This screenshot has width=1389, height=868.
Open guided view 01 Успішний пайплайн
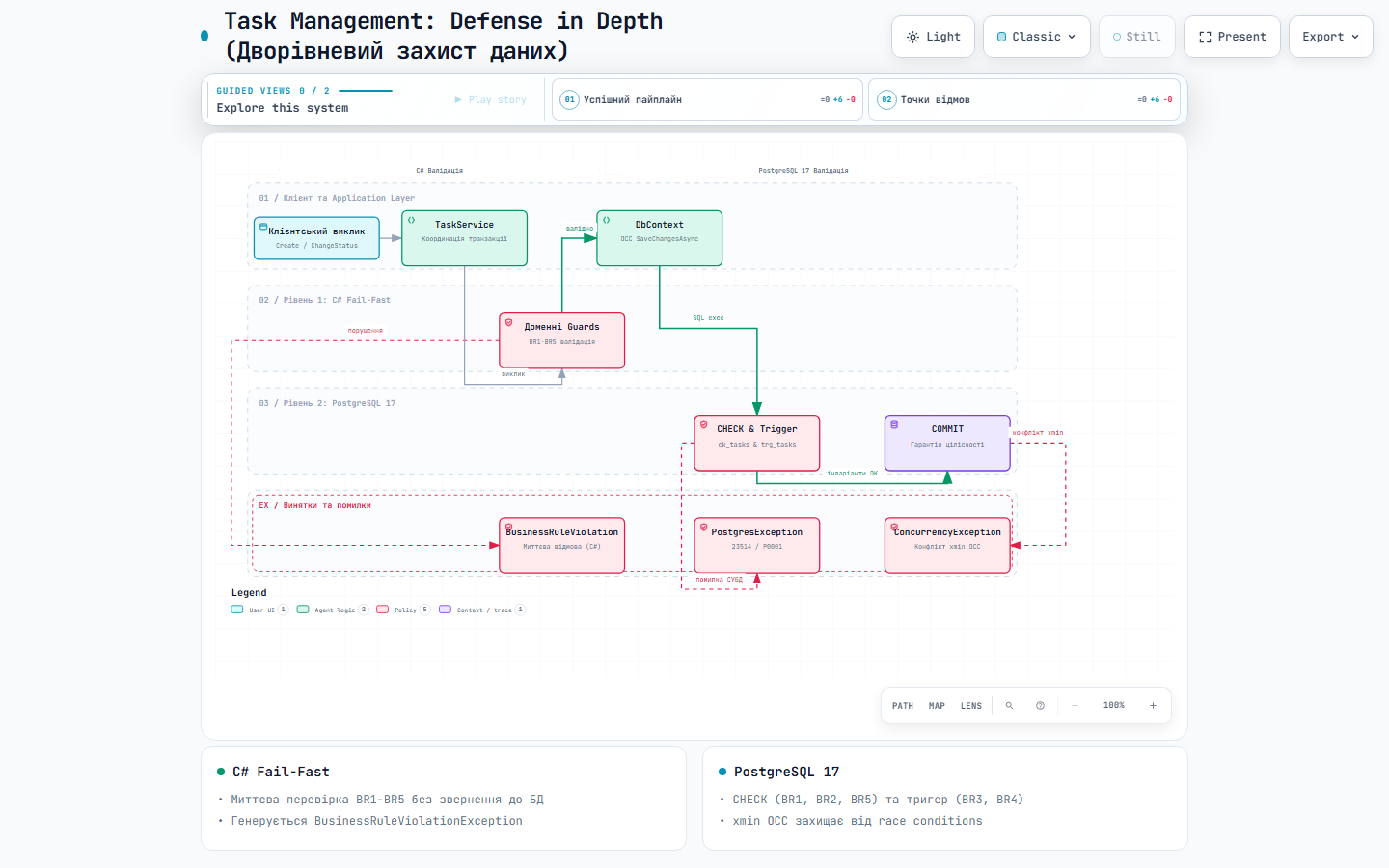click(706, 99)
